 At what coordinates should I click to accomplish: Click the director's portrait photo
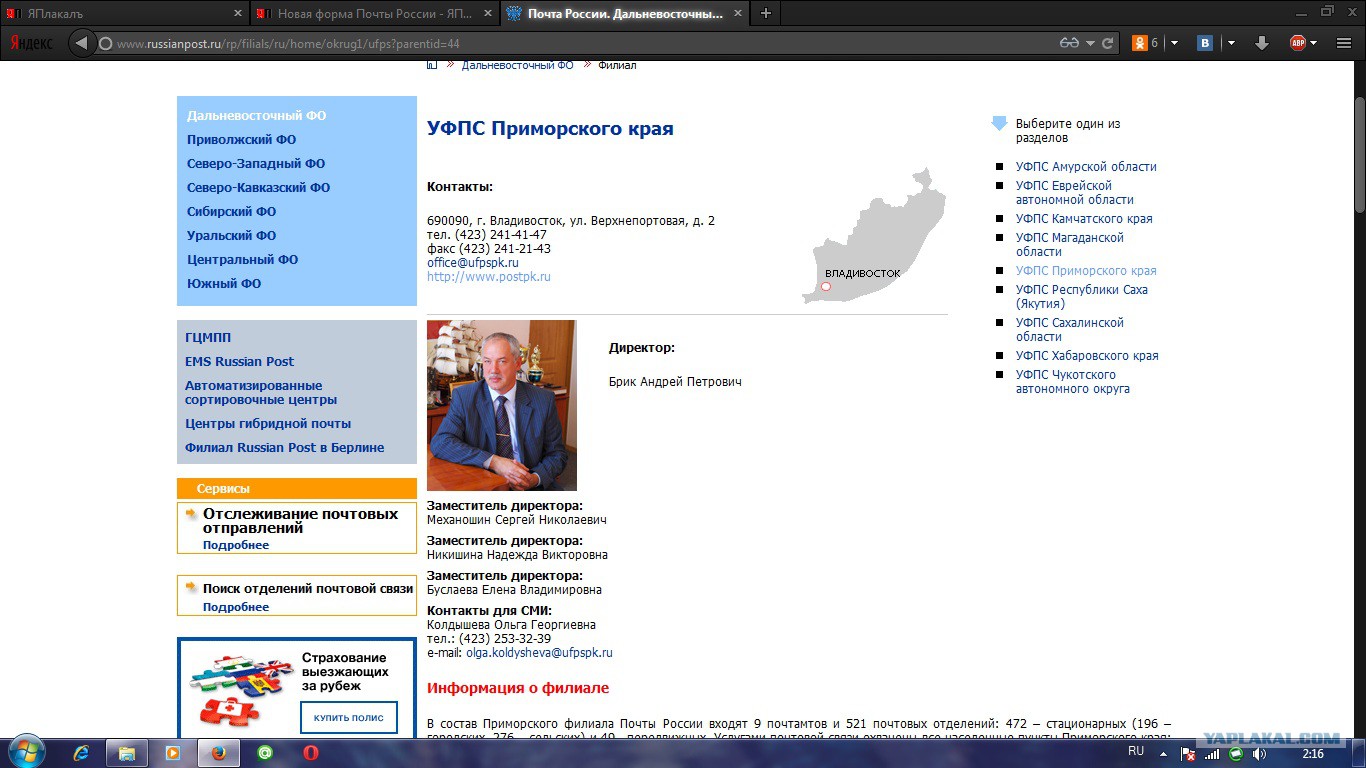point(502,405)
